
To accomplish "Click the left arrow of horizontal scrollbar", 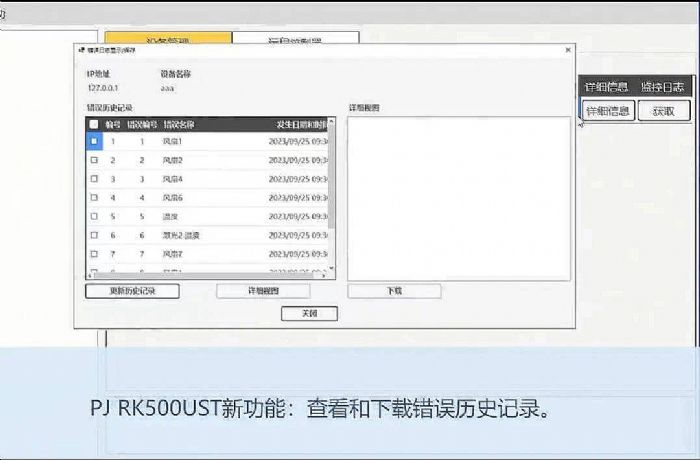I will 89,276.
